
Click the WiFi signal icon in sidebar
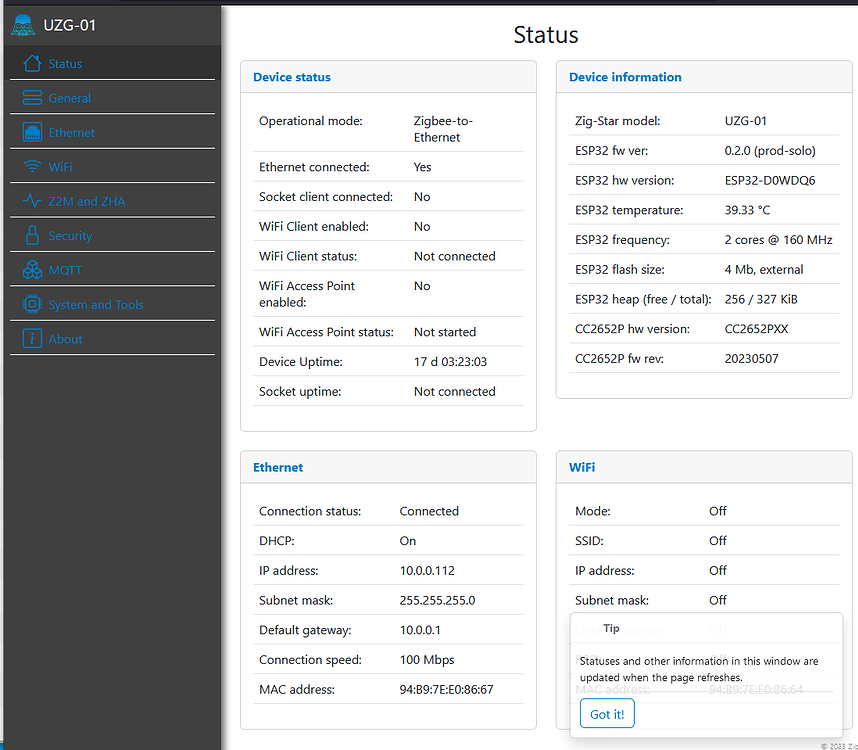click(31, 166)
